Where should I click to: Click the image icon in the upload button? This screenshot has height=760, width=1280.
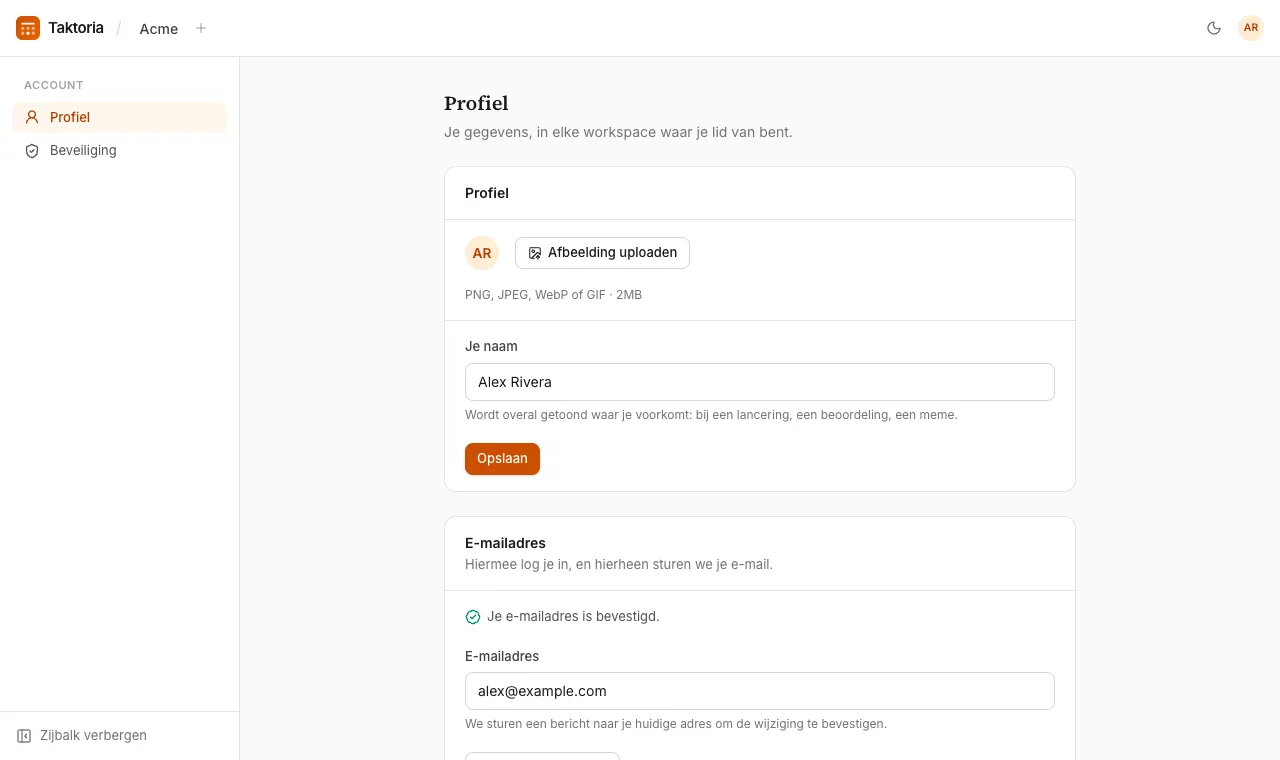tap(535, 253)
